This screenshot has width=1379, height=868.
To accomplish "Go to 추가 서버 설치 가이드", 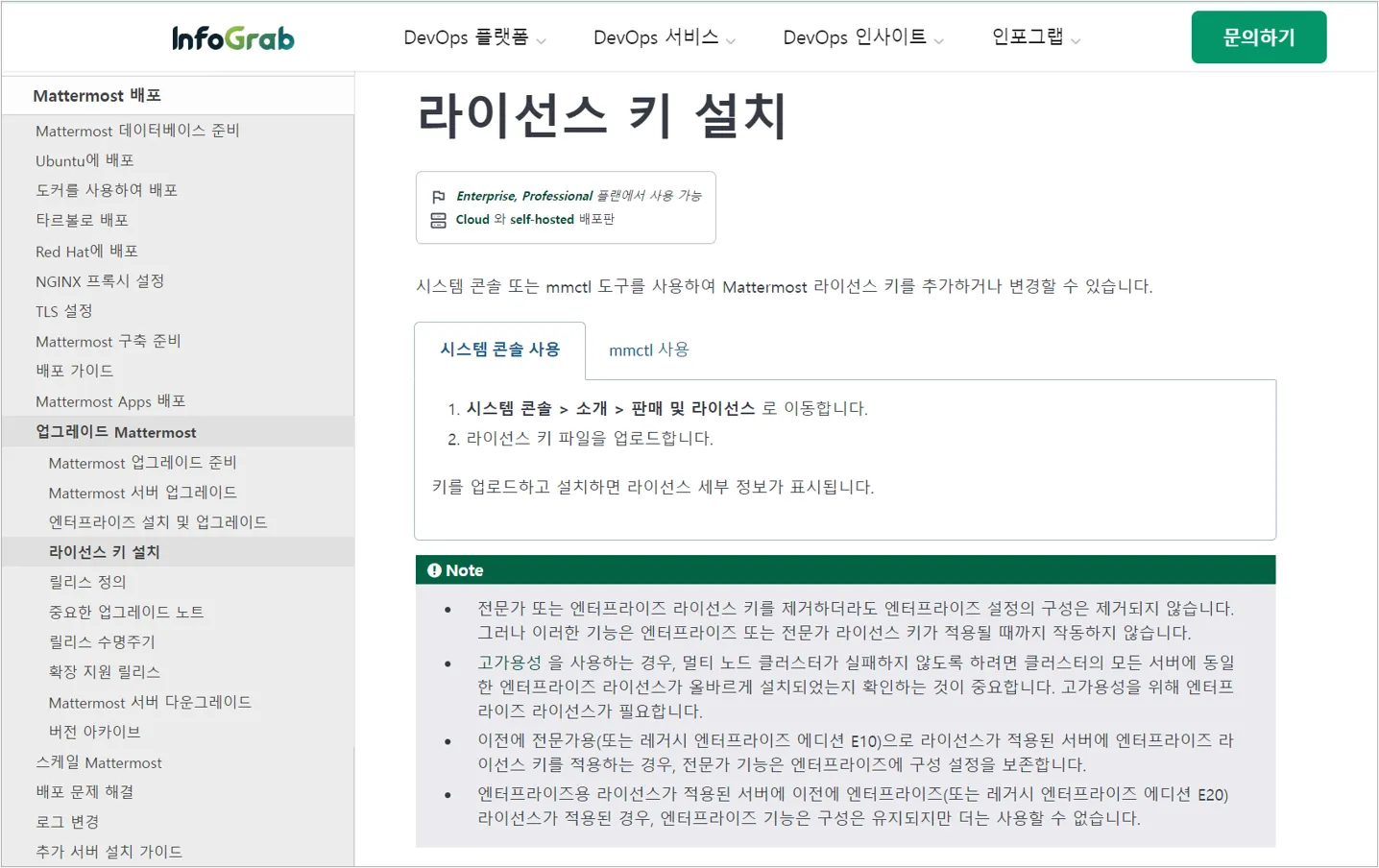I will pos(109,852).
